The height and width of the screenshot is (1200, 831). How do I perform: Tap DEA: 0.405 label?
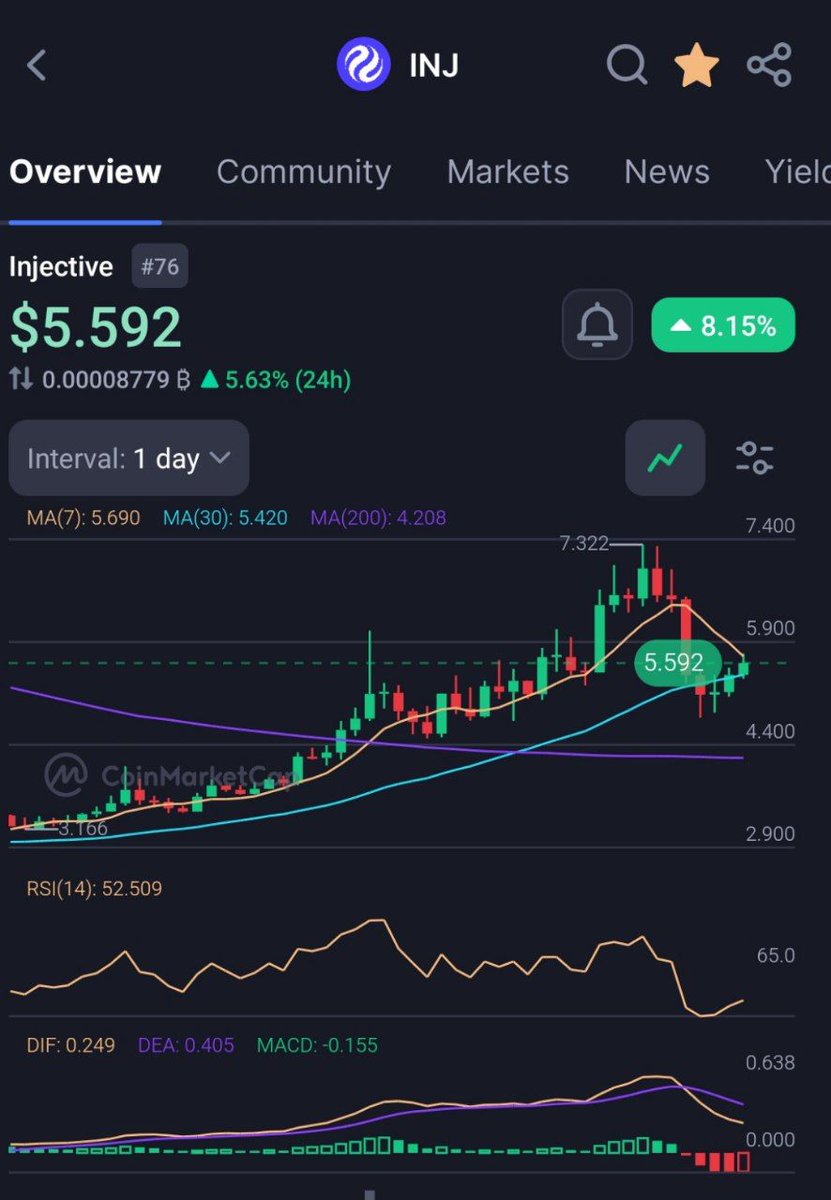(185, 1045)
